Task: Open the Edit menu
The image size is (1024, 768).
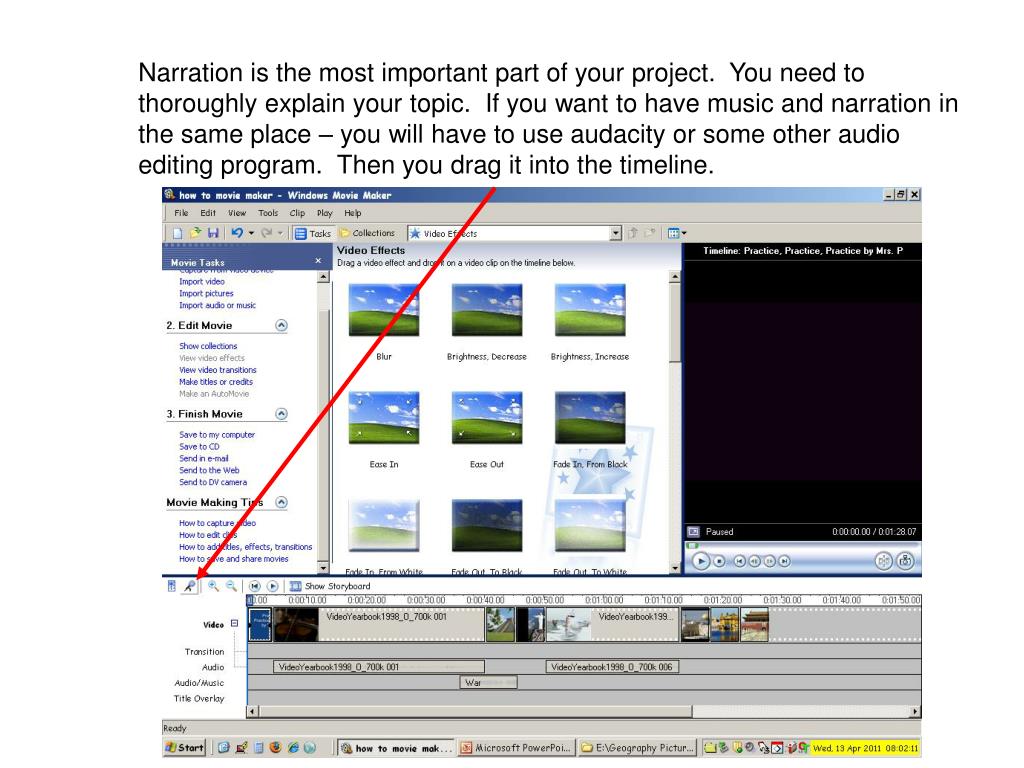Action: coord(208,213)
